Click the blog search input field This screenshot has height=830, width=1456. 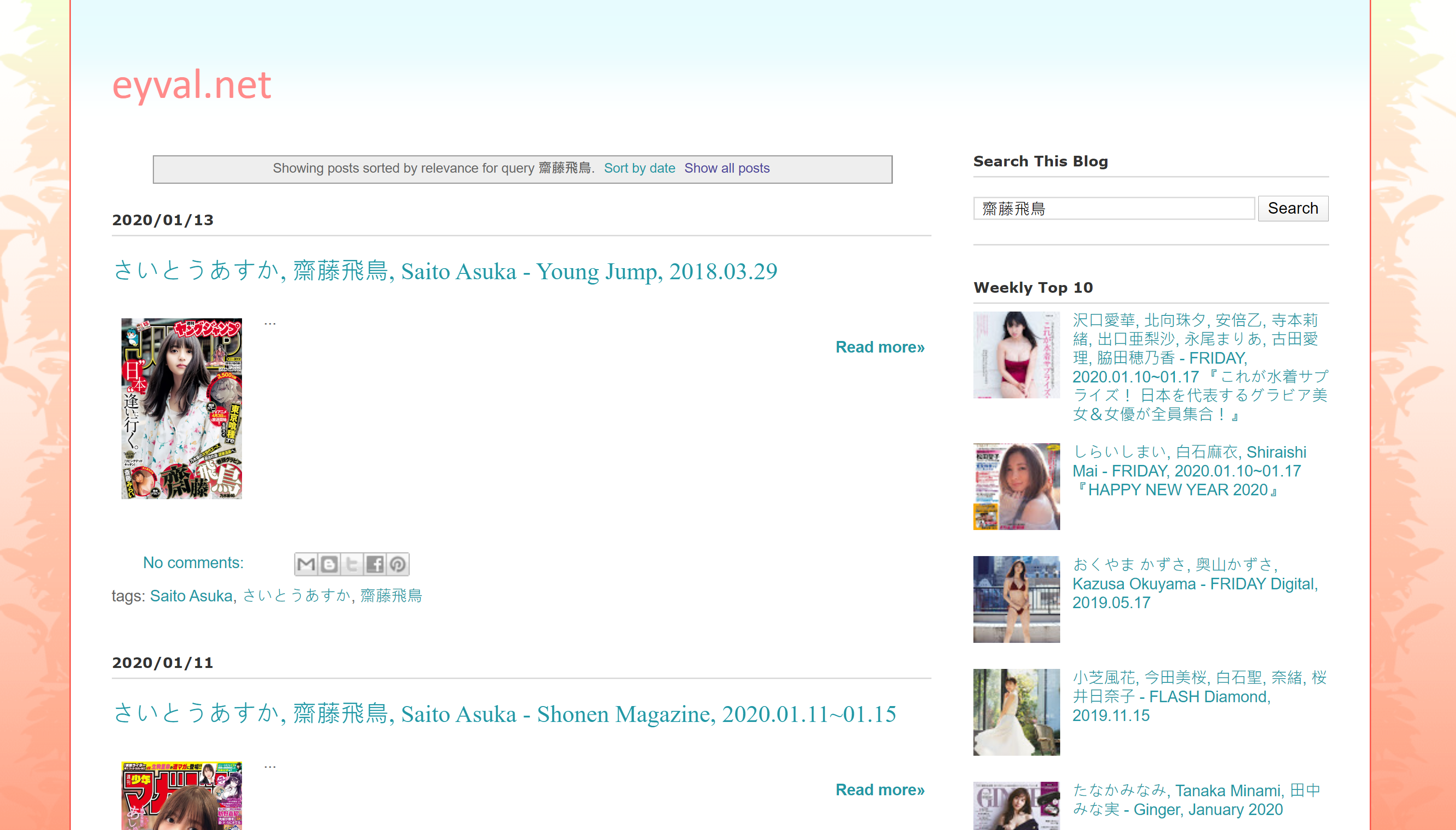coord(1114,209)
